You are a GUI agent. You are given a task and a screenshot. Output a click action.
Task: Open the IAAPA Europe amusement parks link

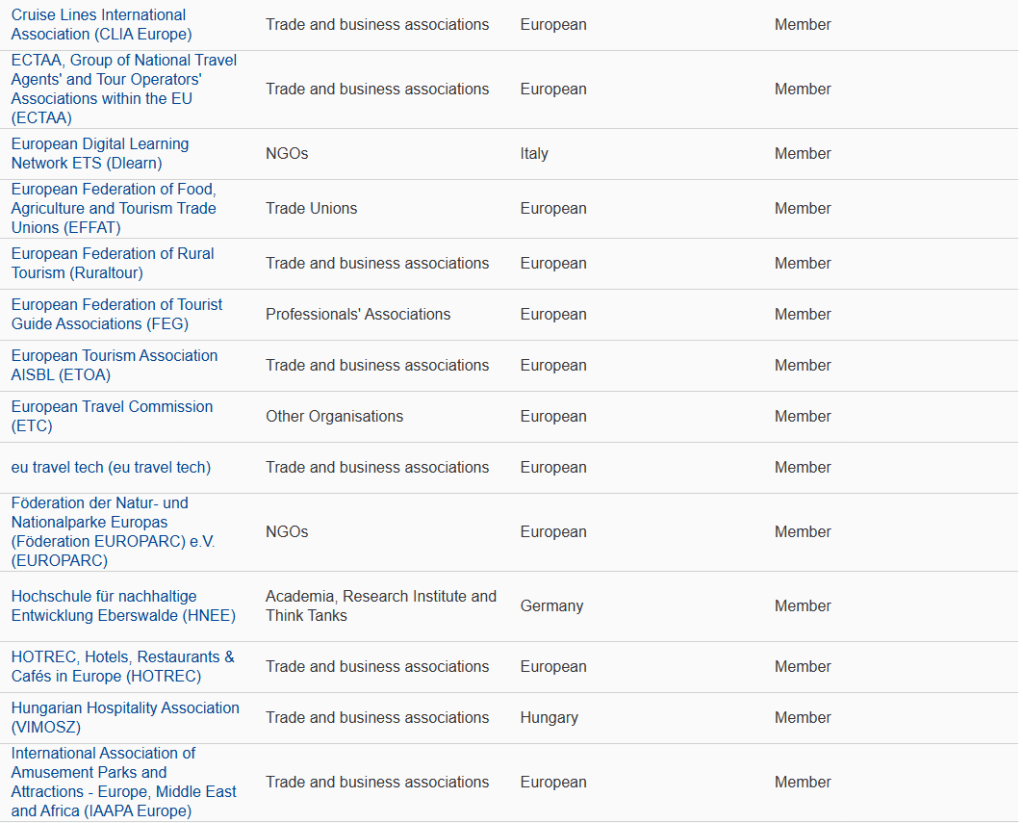123,781
